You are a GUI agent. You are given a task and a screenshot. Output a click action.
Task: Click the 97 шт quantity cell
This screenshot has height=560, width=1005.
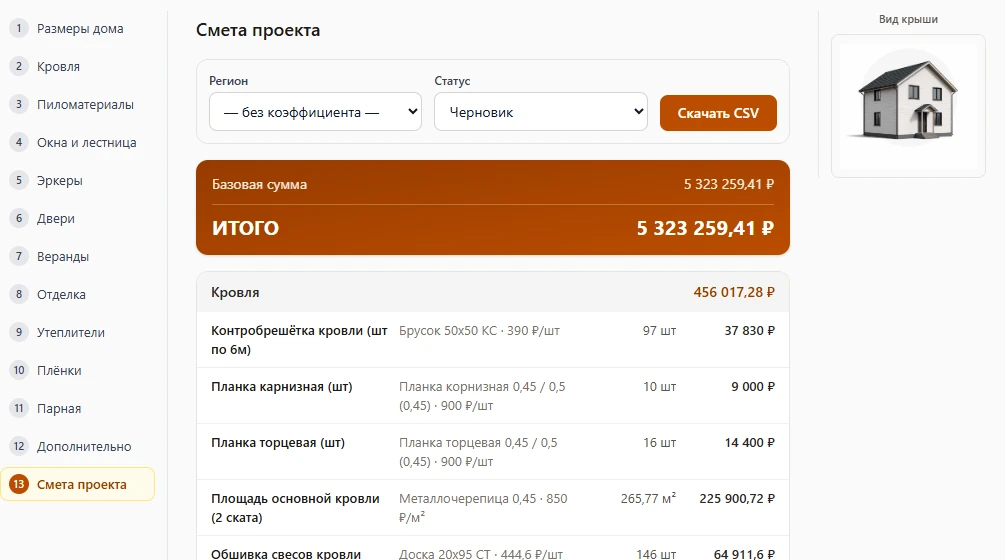tap(660, 331)
